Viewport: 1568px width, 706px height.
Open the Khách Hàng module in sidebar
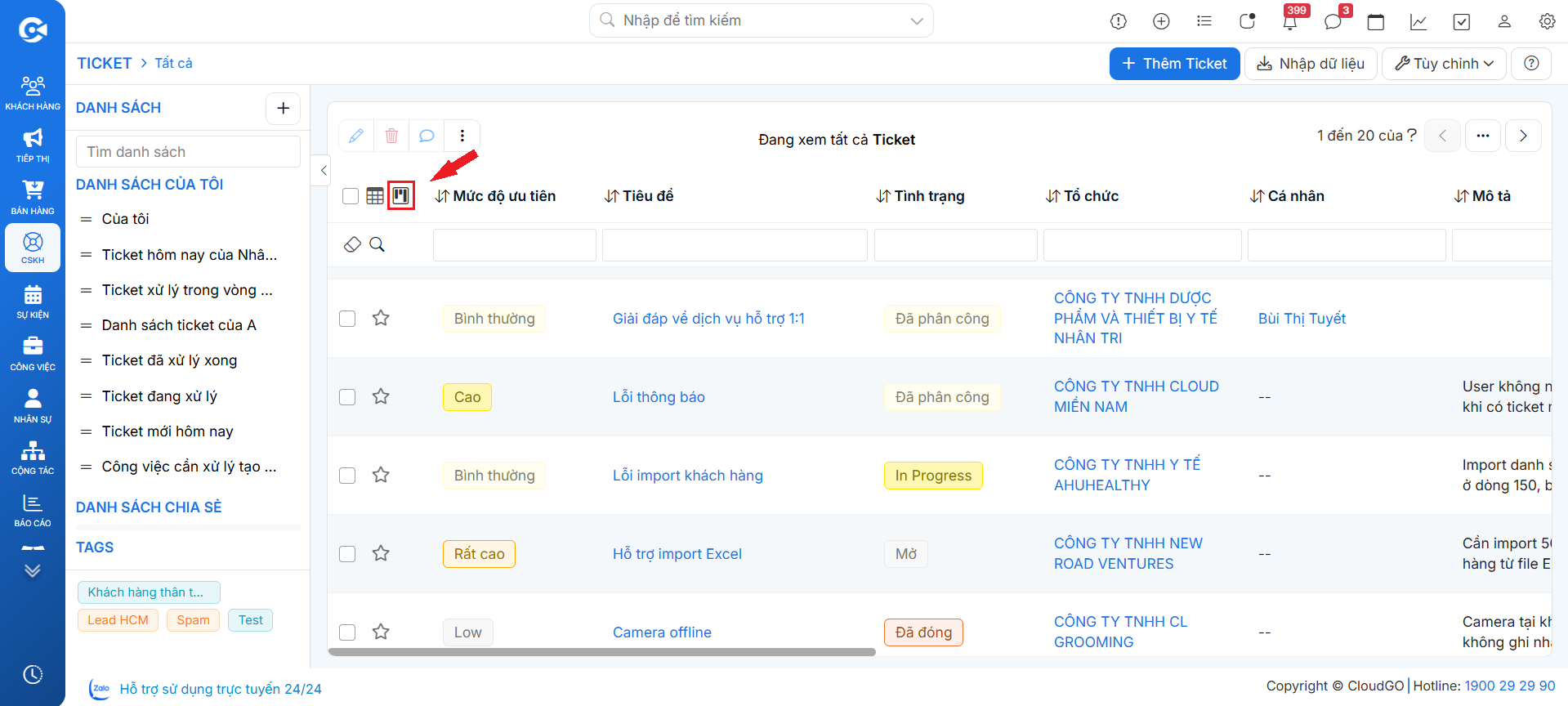pyautogui.click(x=33, y=93)
